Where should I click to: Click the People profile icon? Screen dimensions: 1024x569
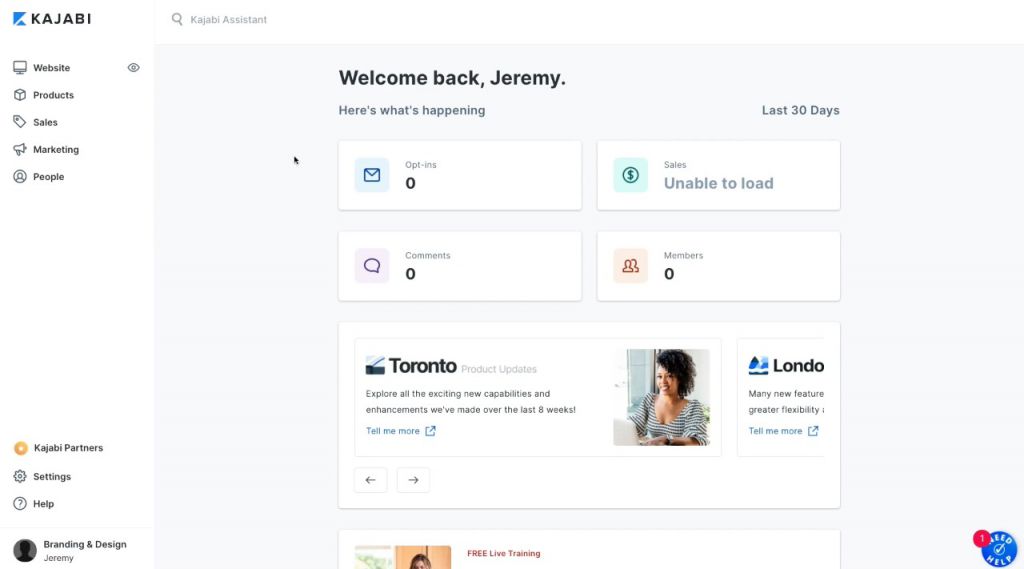click(x=20, y=176)
